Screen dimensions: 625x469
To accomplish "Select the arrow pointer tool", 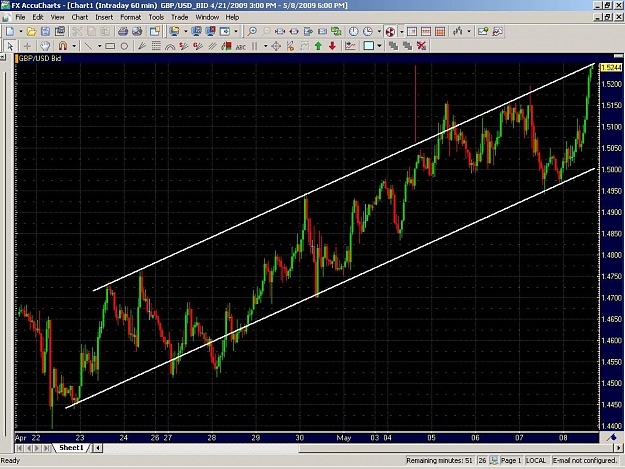I will [10, 46].
